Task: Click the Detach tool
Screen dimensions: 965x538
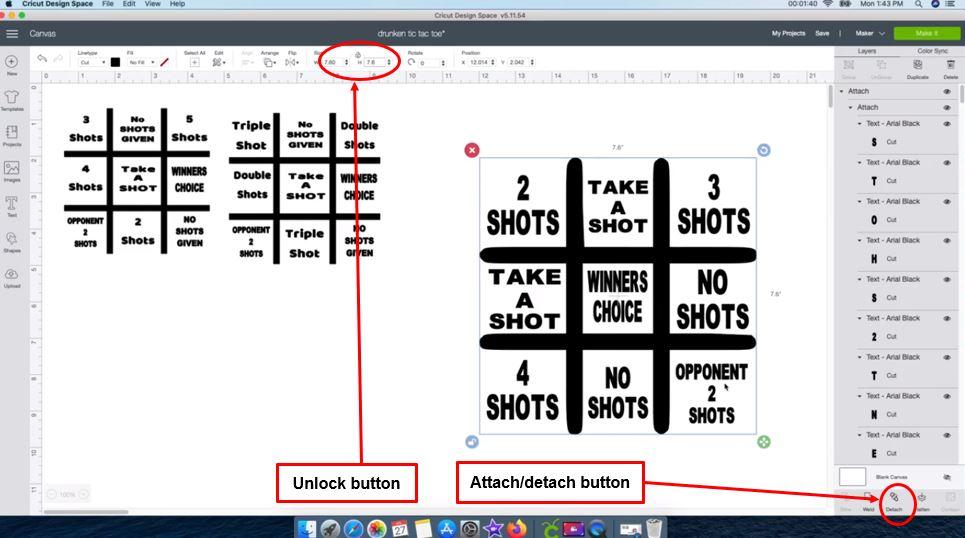Action: pos(894,502)
